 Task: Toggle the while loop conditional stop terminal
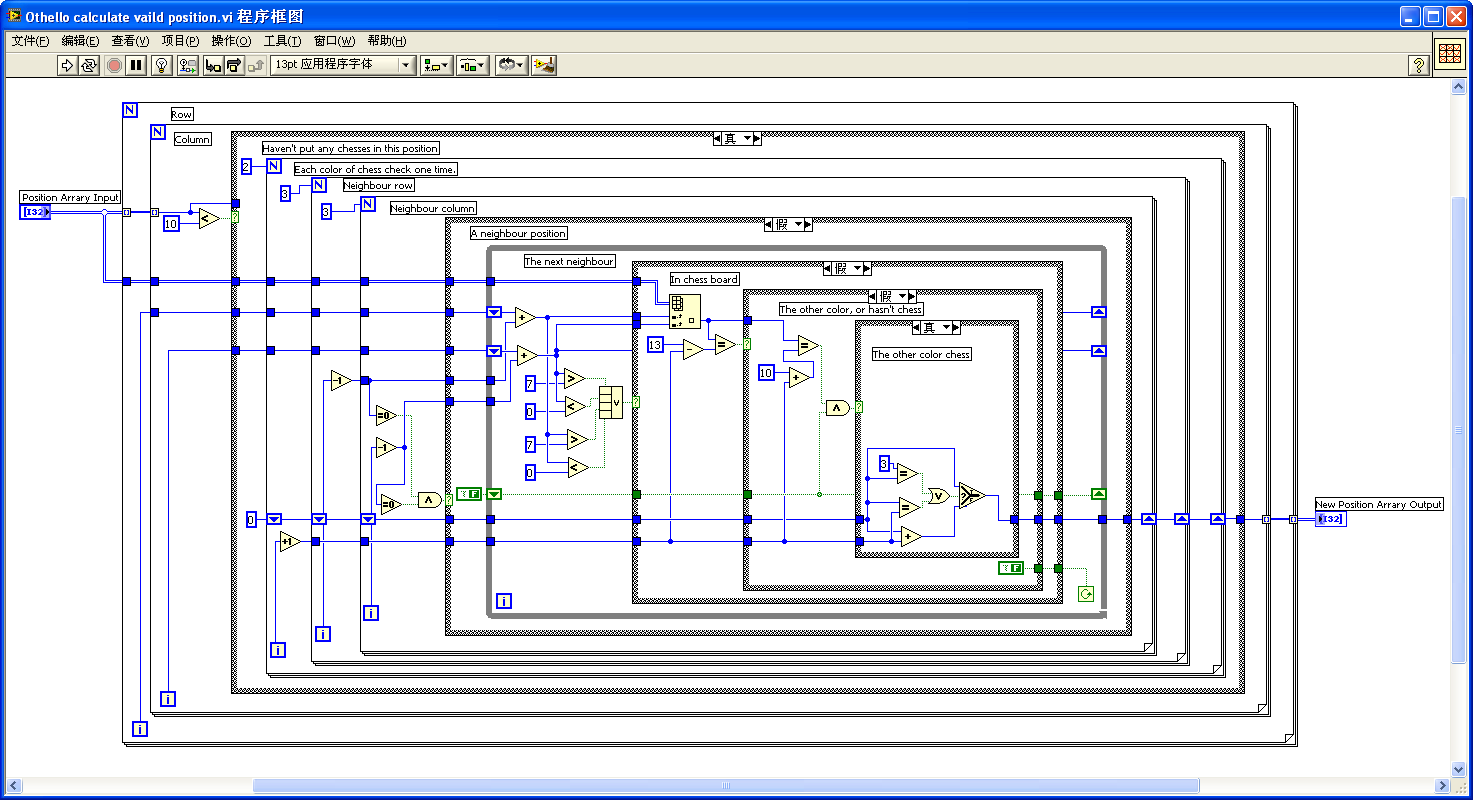pyautogui.click(x=1086, y=594)
